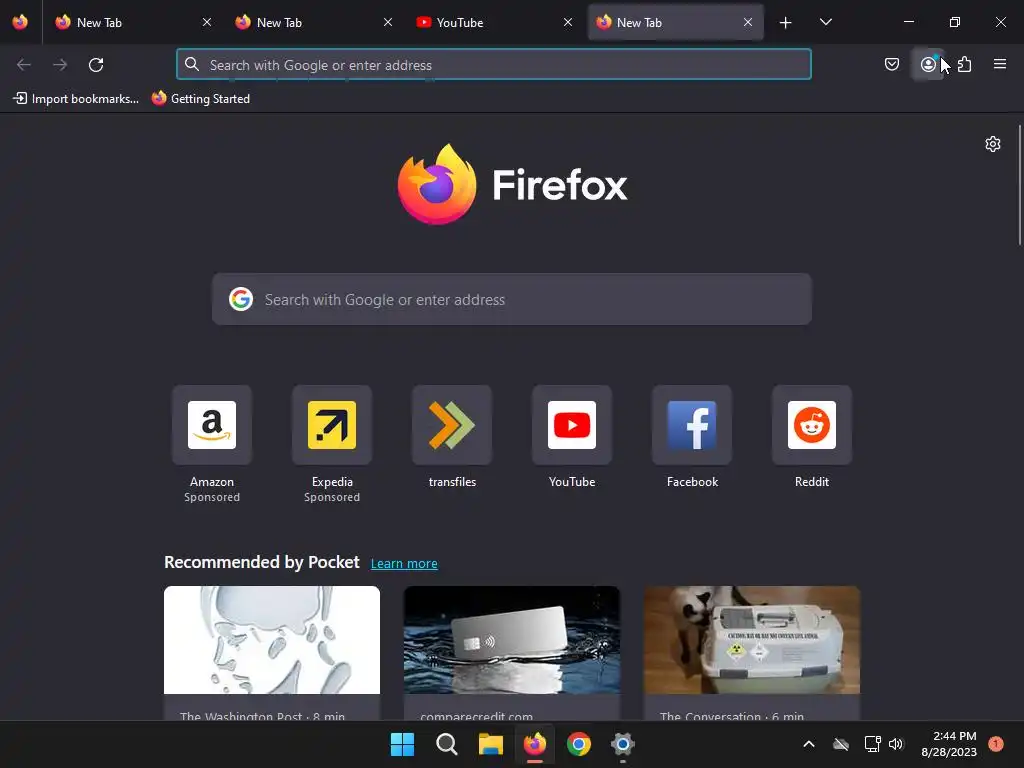Open The Conversation story card
The width and height of the screenshot is (1024, 768).
tap(752, 653)
